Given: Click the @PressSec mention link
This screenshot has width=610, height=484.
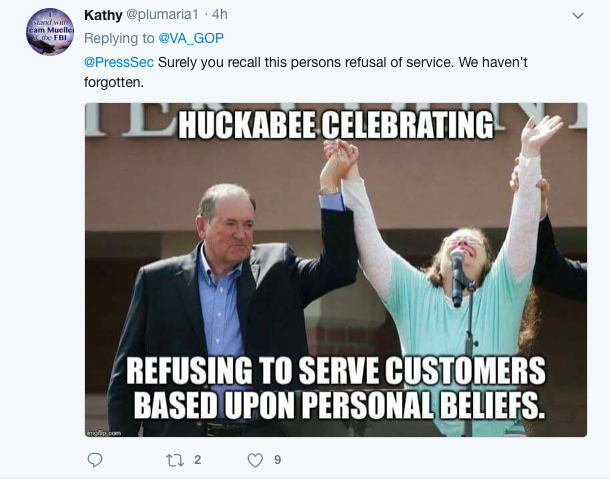Looking at the screenshot, I should [x=119, y=63].
